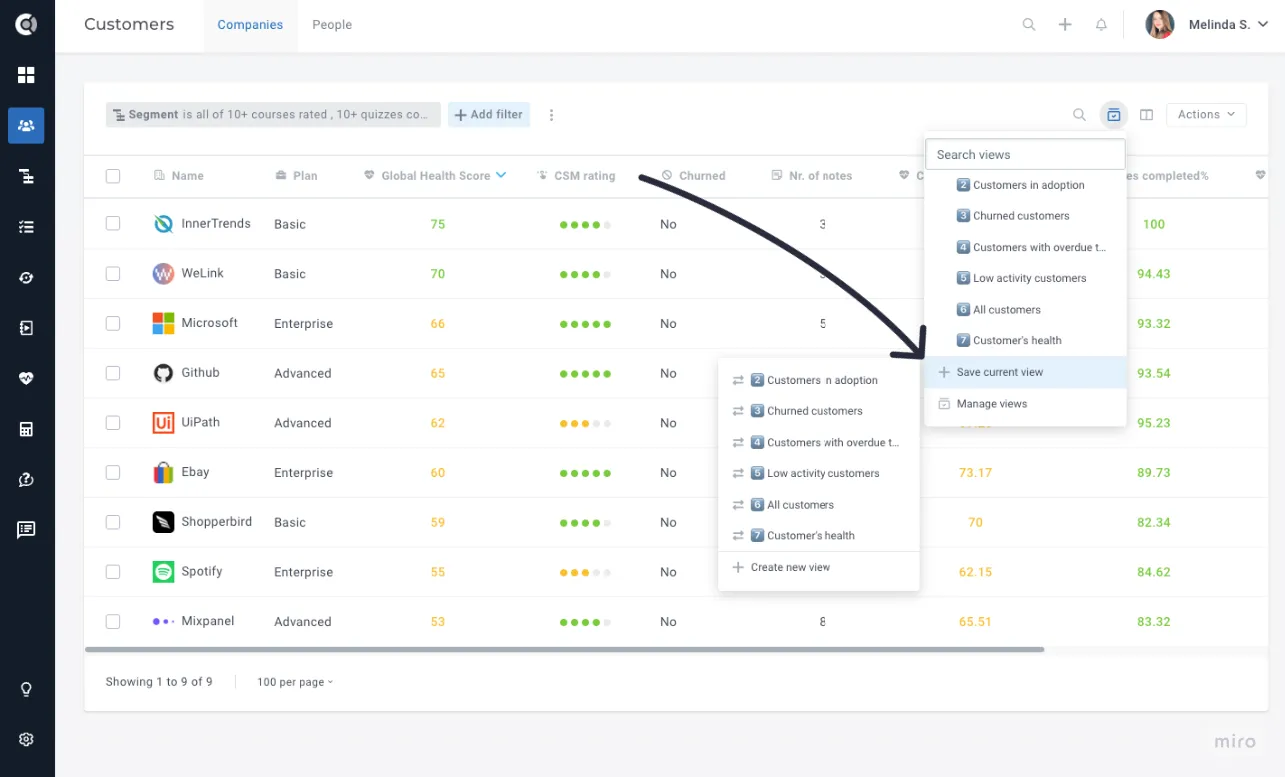Open the 100 per page dropdown
1285x777 pixels.
tap(295, 682)
